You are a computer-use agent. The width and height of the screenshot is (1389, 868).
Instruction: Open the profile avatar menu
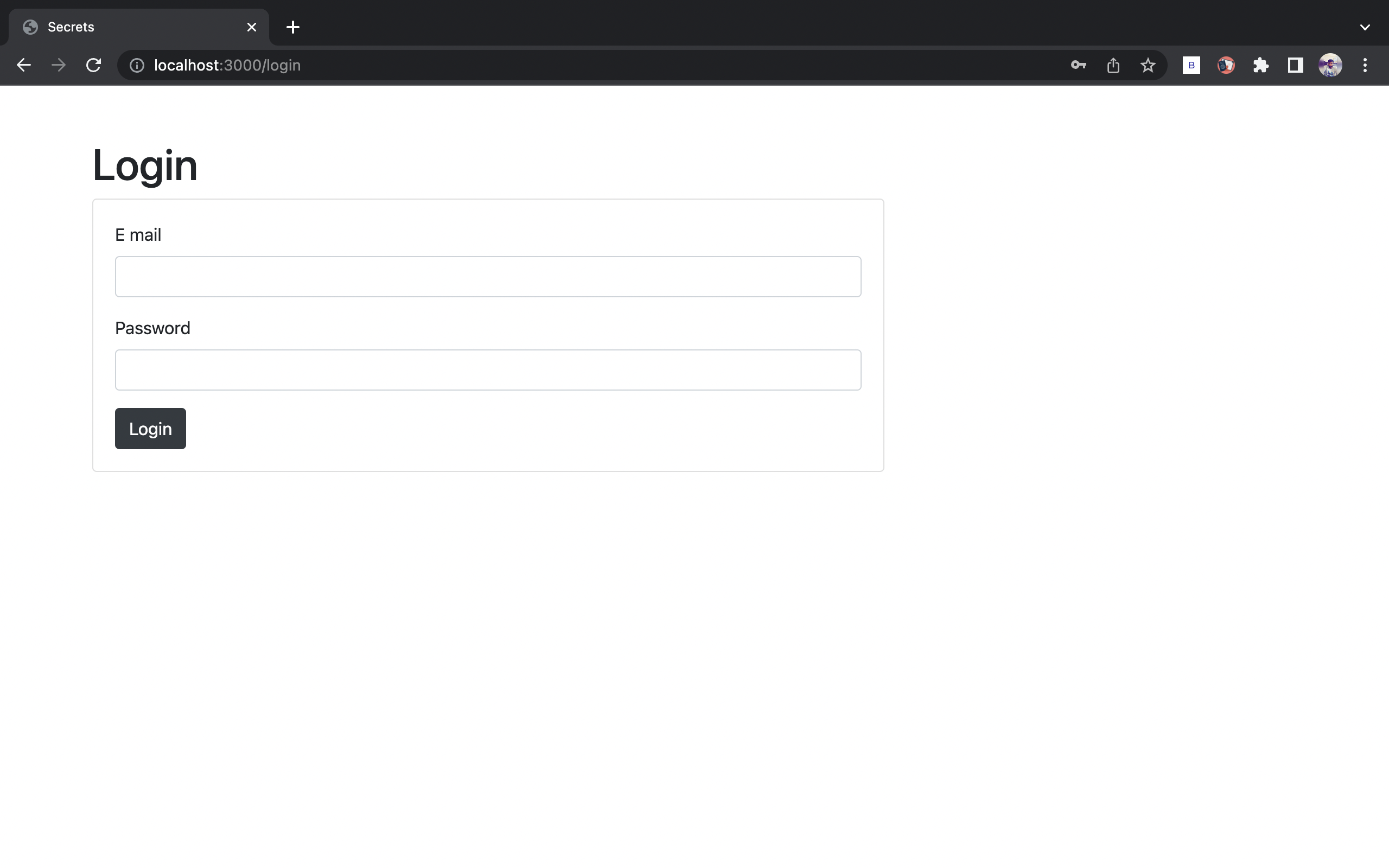pos(1330,66)
